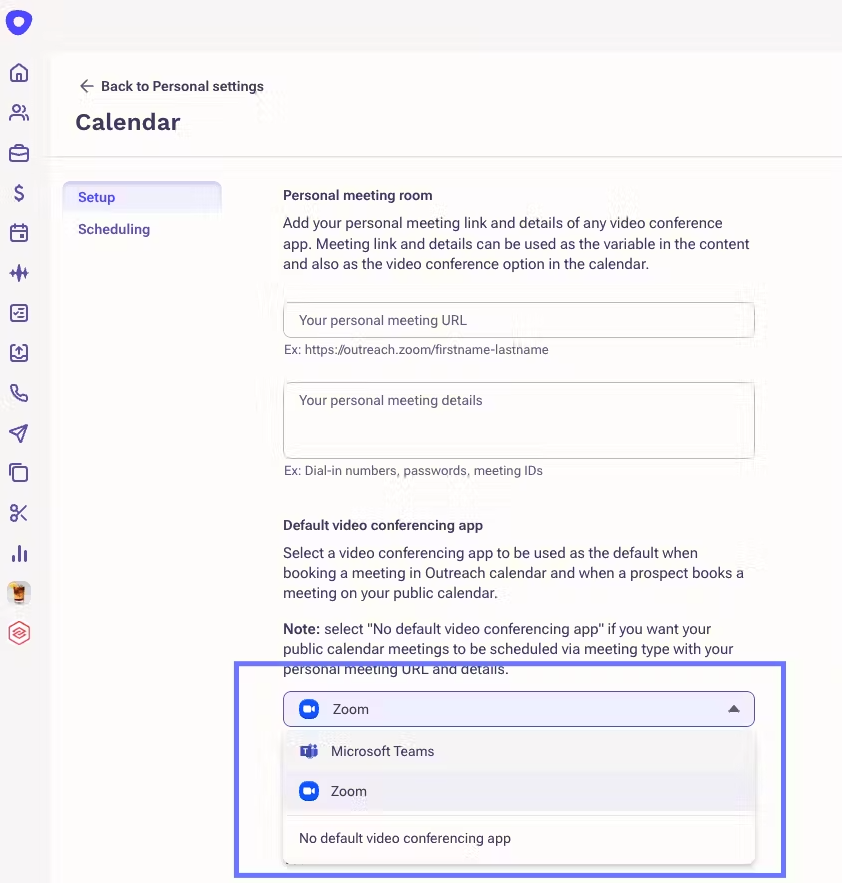The width and height of the screenshot is (842, 883).
Task: Click the Calls phone icon
Action: pyautogui.click(x=19, y=393)
